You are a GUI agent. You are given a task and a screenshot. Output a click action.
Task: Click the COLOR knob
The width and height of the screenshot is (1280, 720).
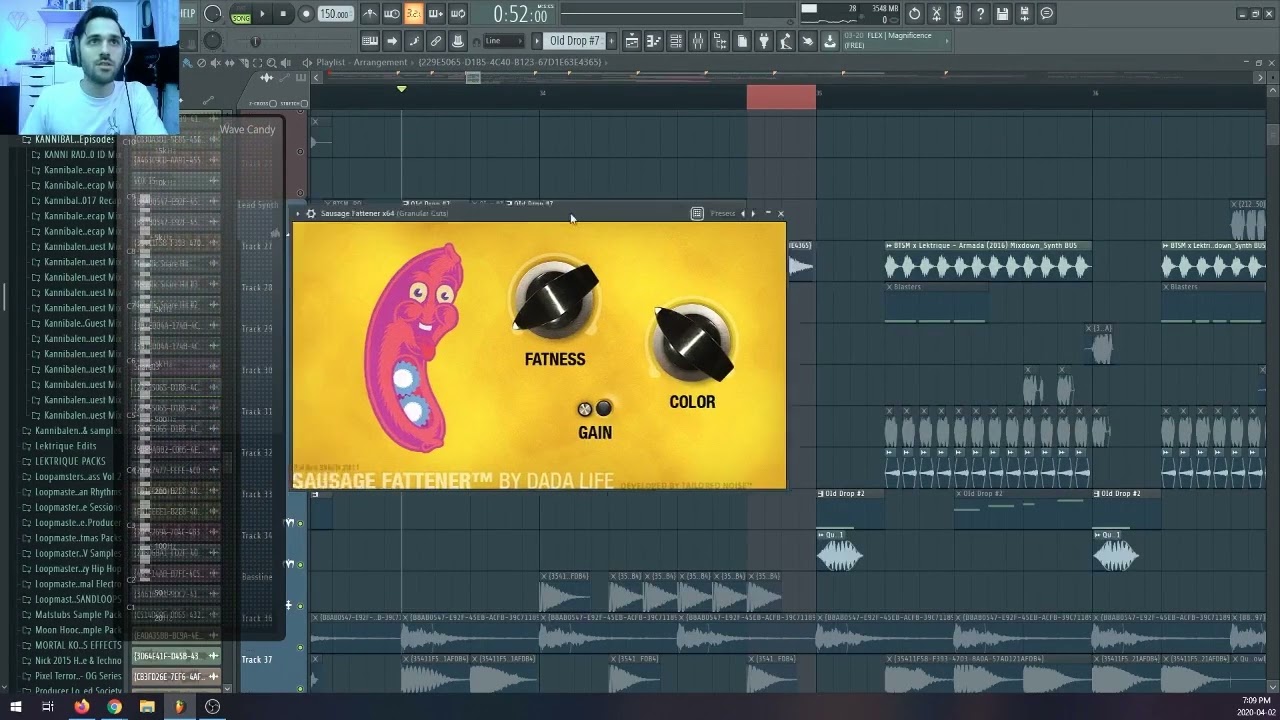click(x=693, y=342)
